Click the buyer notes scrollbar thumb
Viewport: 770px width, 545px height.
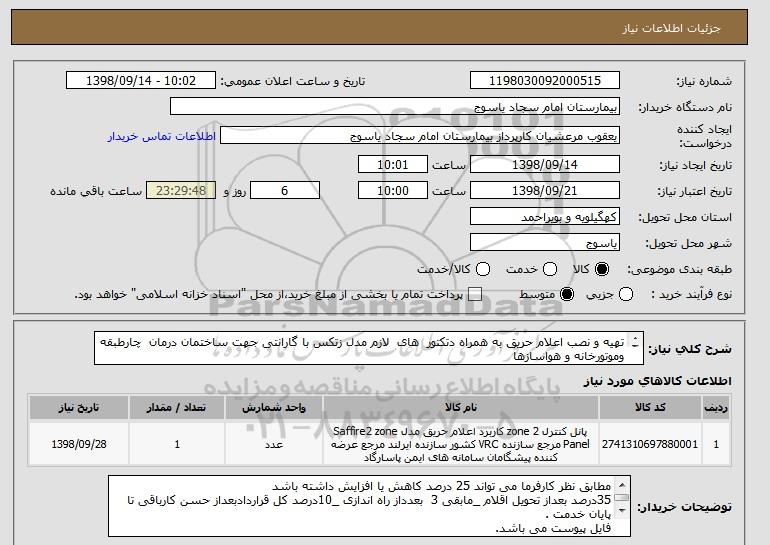[x=622, y=498]
